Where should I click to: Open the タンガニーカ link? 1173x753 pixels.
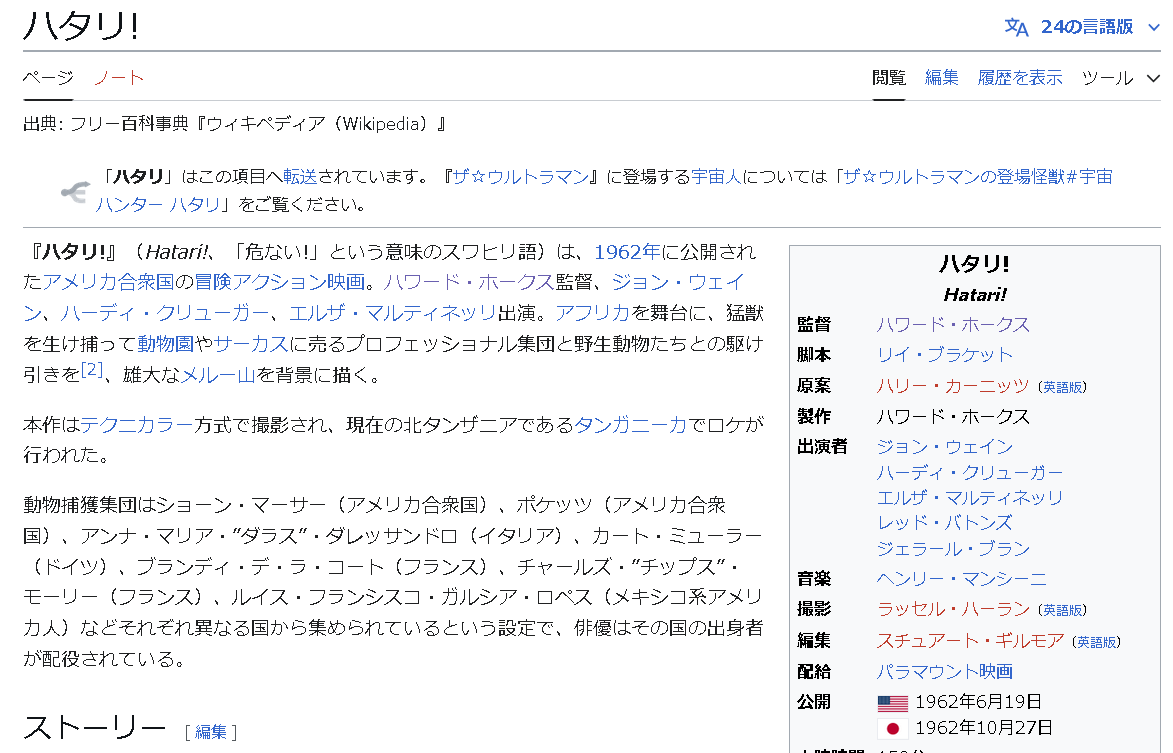(x=630, y=425)
